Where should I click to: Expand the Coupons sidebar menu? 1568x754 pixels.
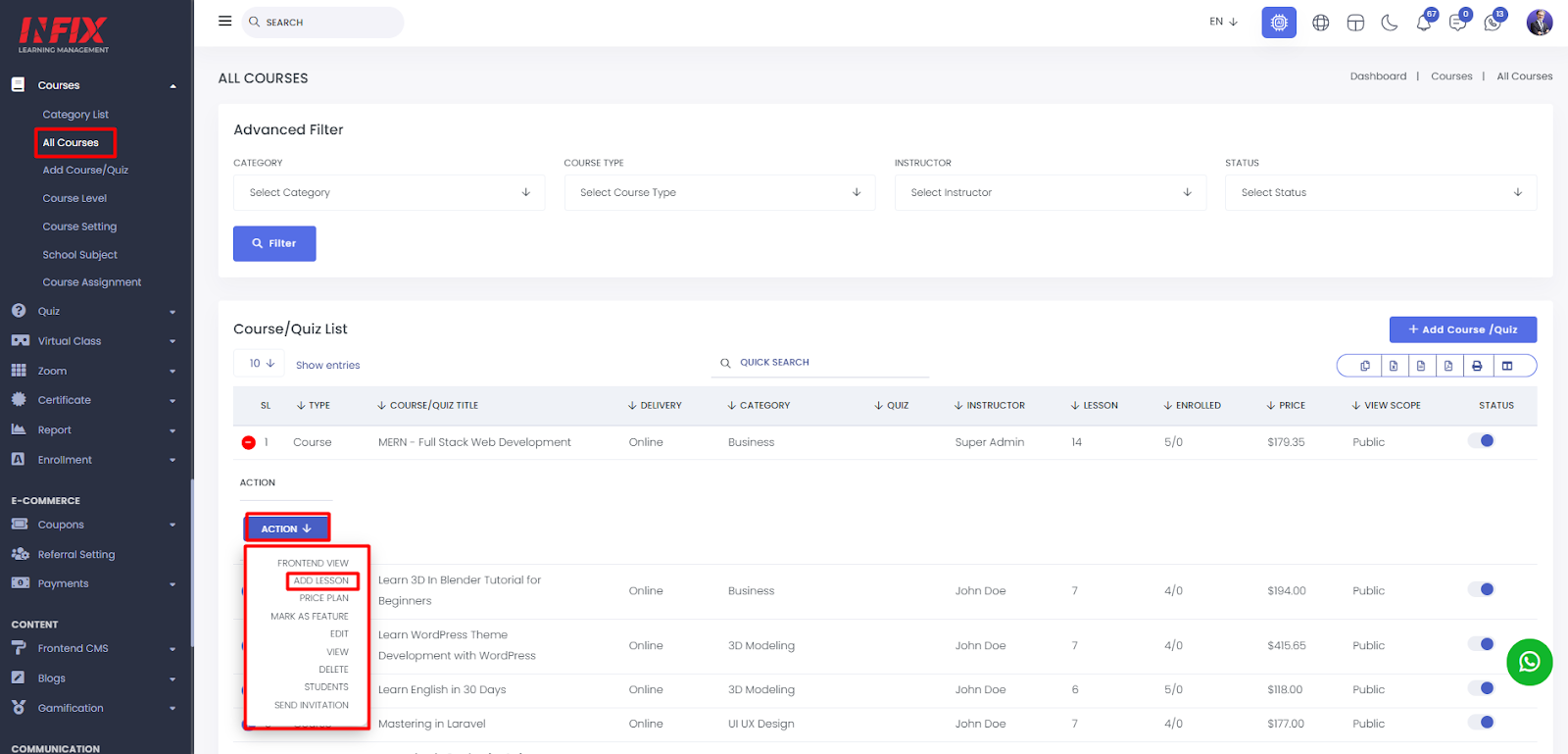click(x=95, y=525)
